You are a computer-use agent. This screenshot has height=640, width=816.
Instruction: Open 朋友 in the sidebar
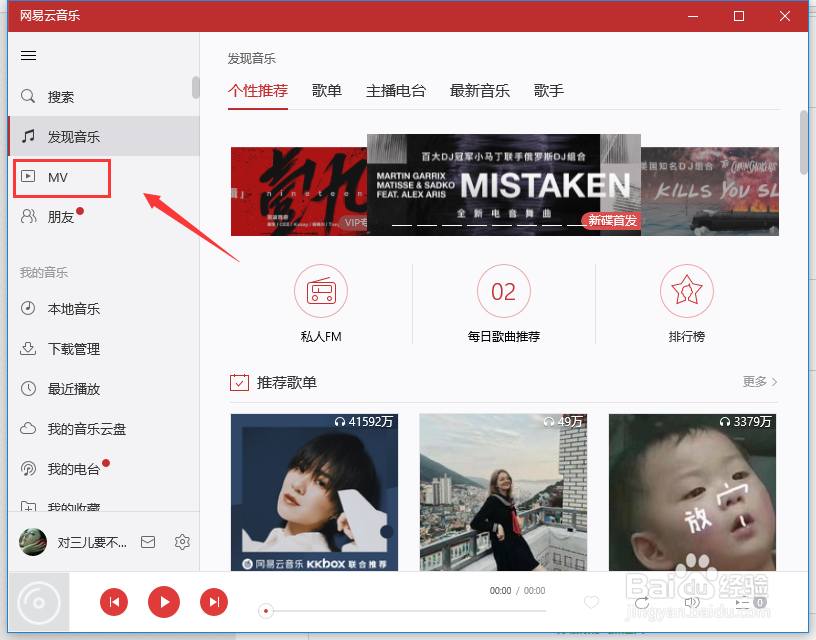(60, 216)
